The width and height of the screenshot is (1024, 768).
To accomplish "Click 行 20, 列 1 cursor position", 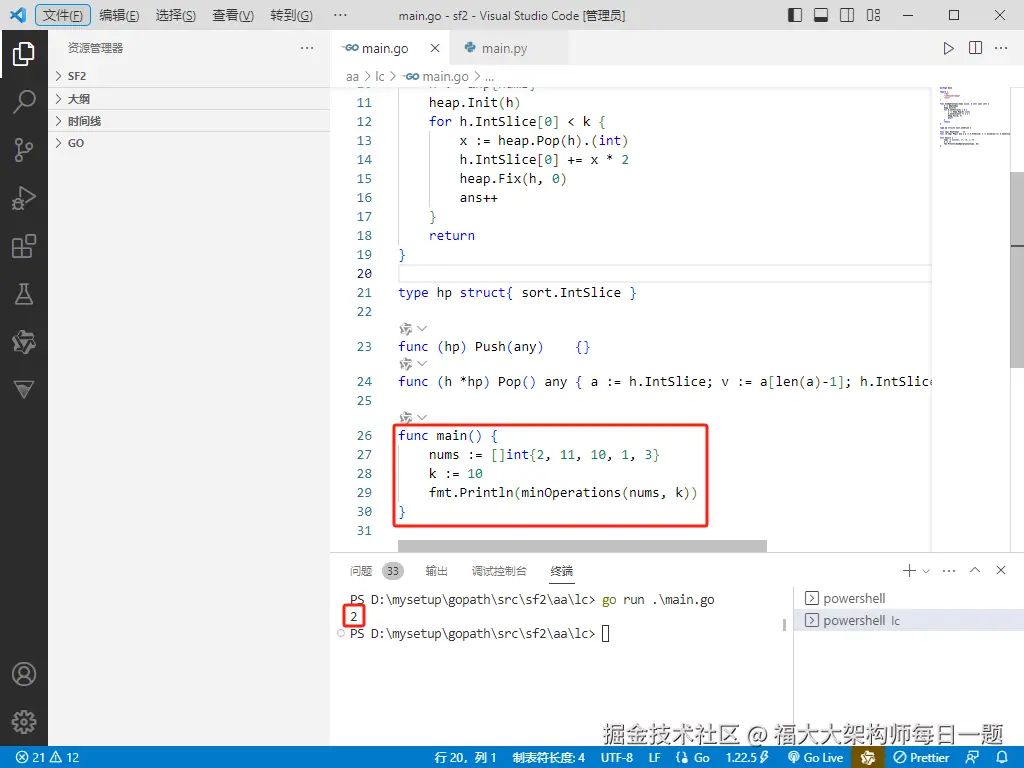I will pyautogui.click(x=465, y=758).
